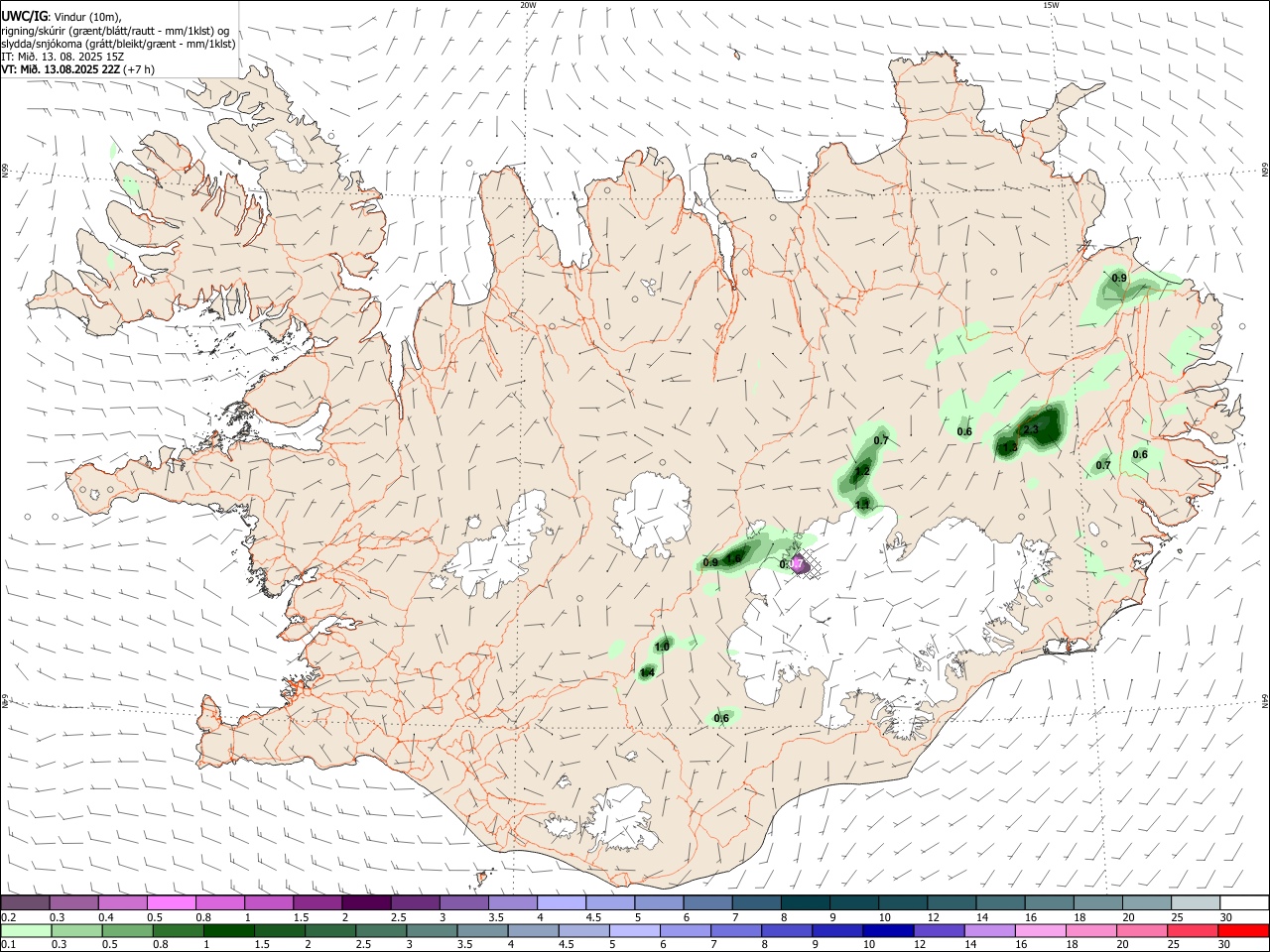
Task: Click the lavender snow legend swatch labeled 4
Action: [x=561, y=902]
